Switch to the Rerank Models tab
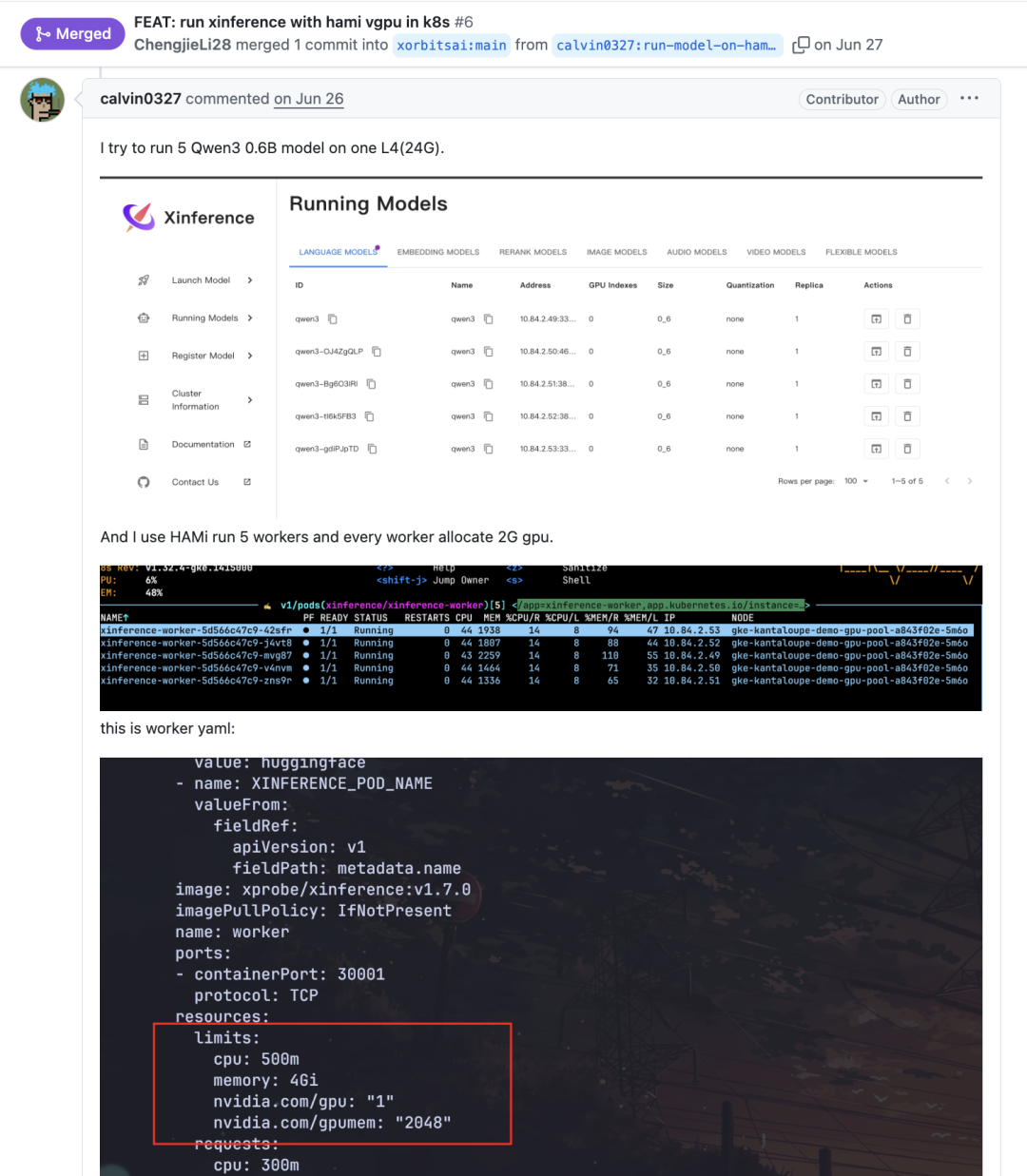The height and width of the screenshot is (1176, 1027). [533, 252]
